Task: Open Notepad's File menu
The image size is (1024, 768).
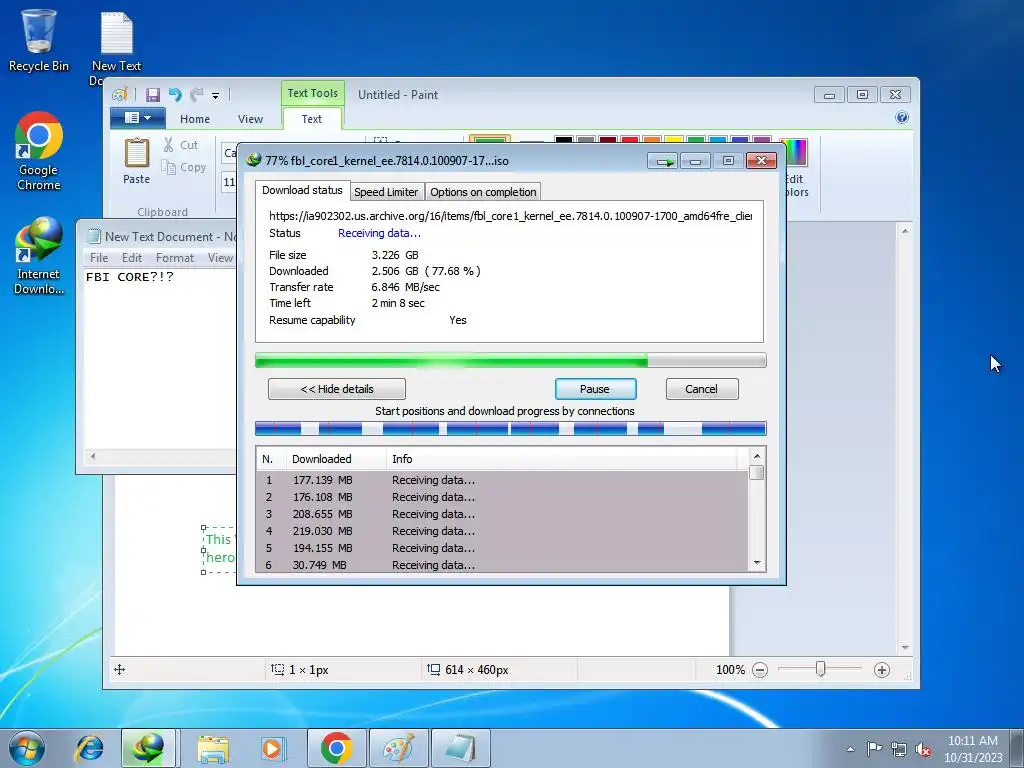Action: pyautogui.click(x=99, y=258)
